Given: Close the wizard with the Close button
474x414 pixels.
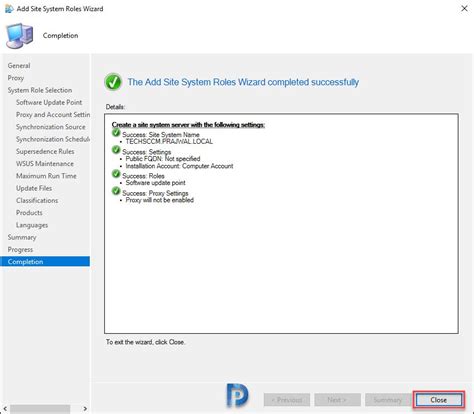Looking at the screenshot, I should coord(438,400).
